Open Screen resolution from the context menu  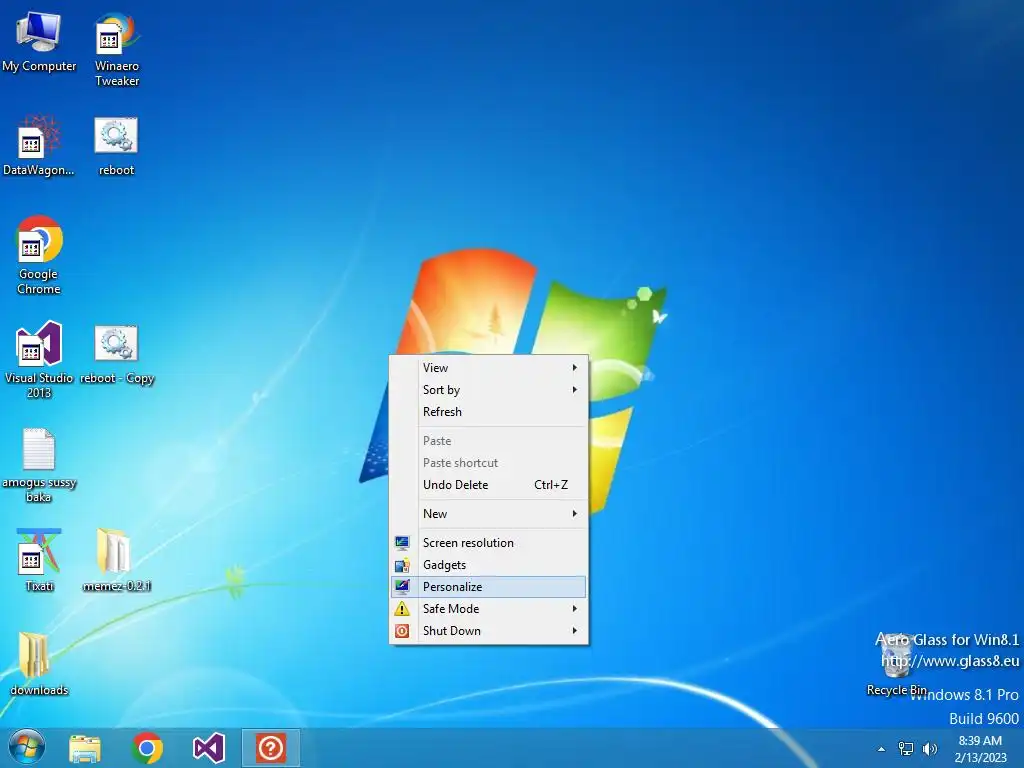488,543
